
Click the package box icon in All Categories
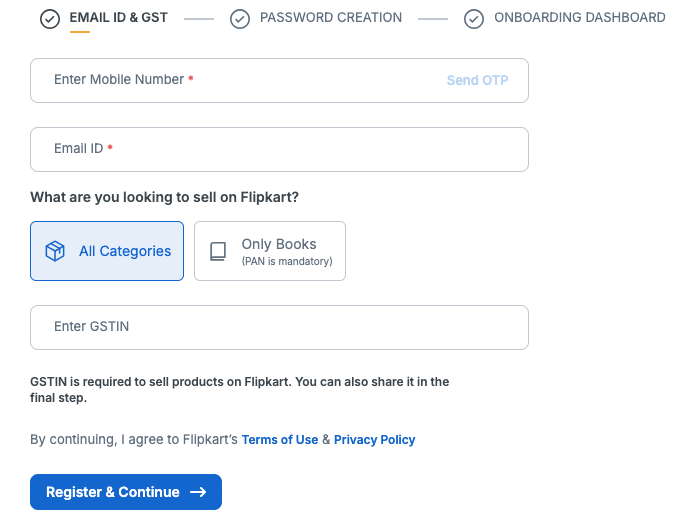click(x=56, y=251)
